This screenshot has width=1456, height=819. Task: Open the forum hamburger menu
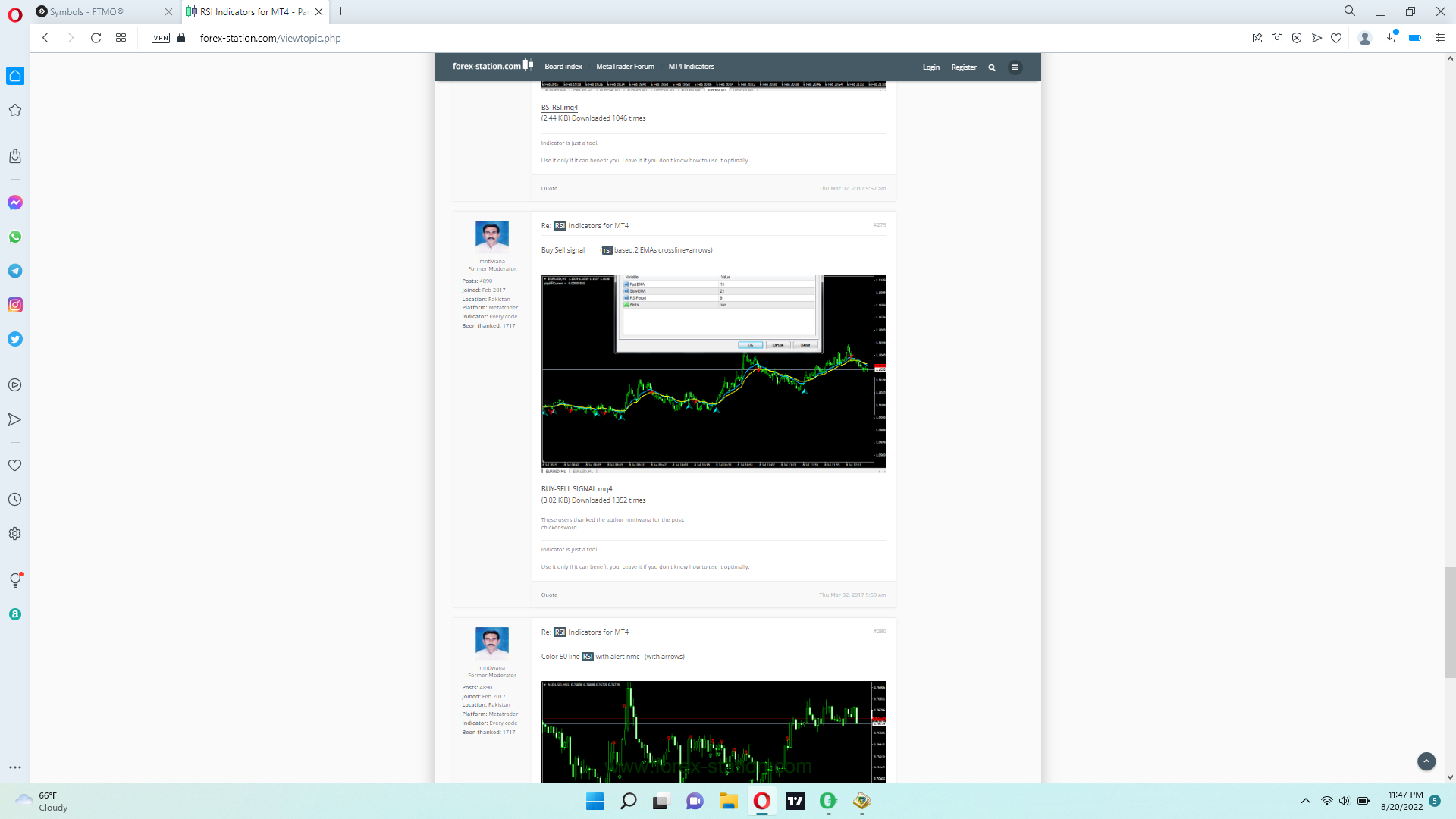1015,67
